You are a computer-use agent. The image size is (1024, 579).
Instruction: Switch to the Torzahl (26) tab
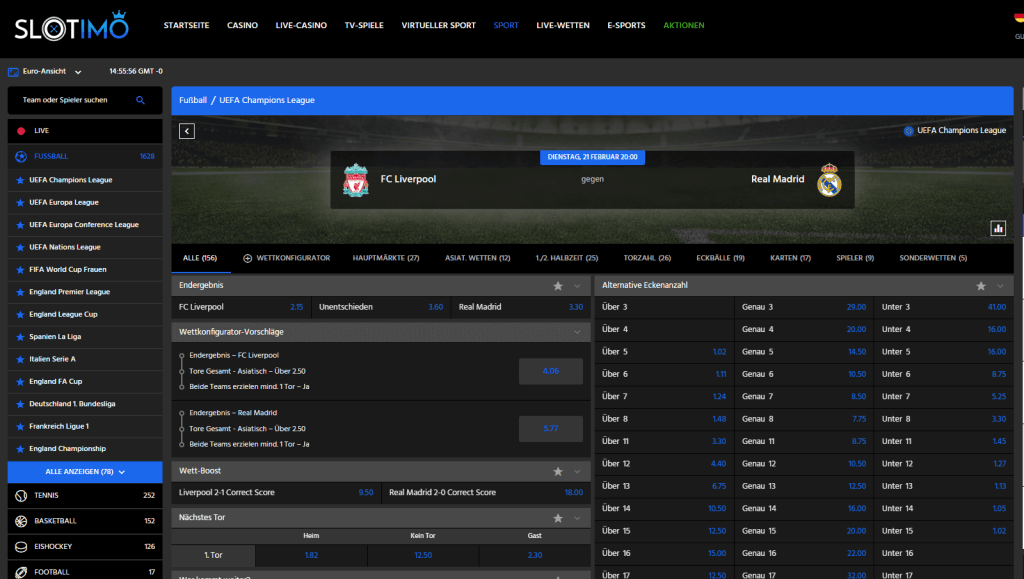[x=647, y=258]
